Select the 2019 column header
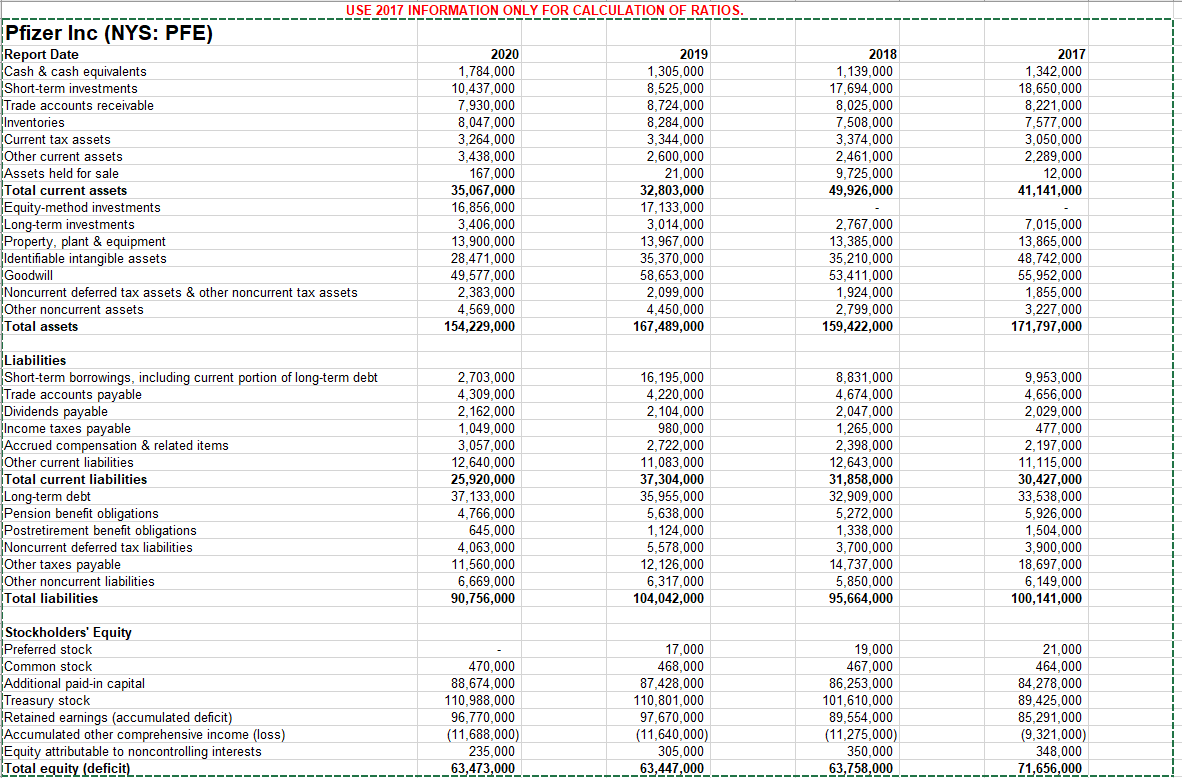This screenshot has height=778, width=1182. pyautogui.click(x=694, y=54)
